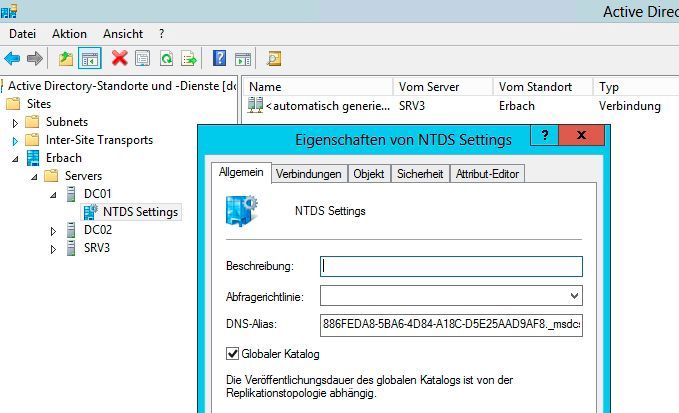
Task: Open the Aktion menu
Action: [x=69, y=34]
